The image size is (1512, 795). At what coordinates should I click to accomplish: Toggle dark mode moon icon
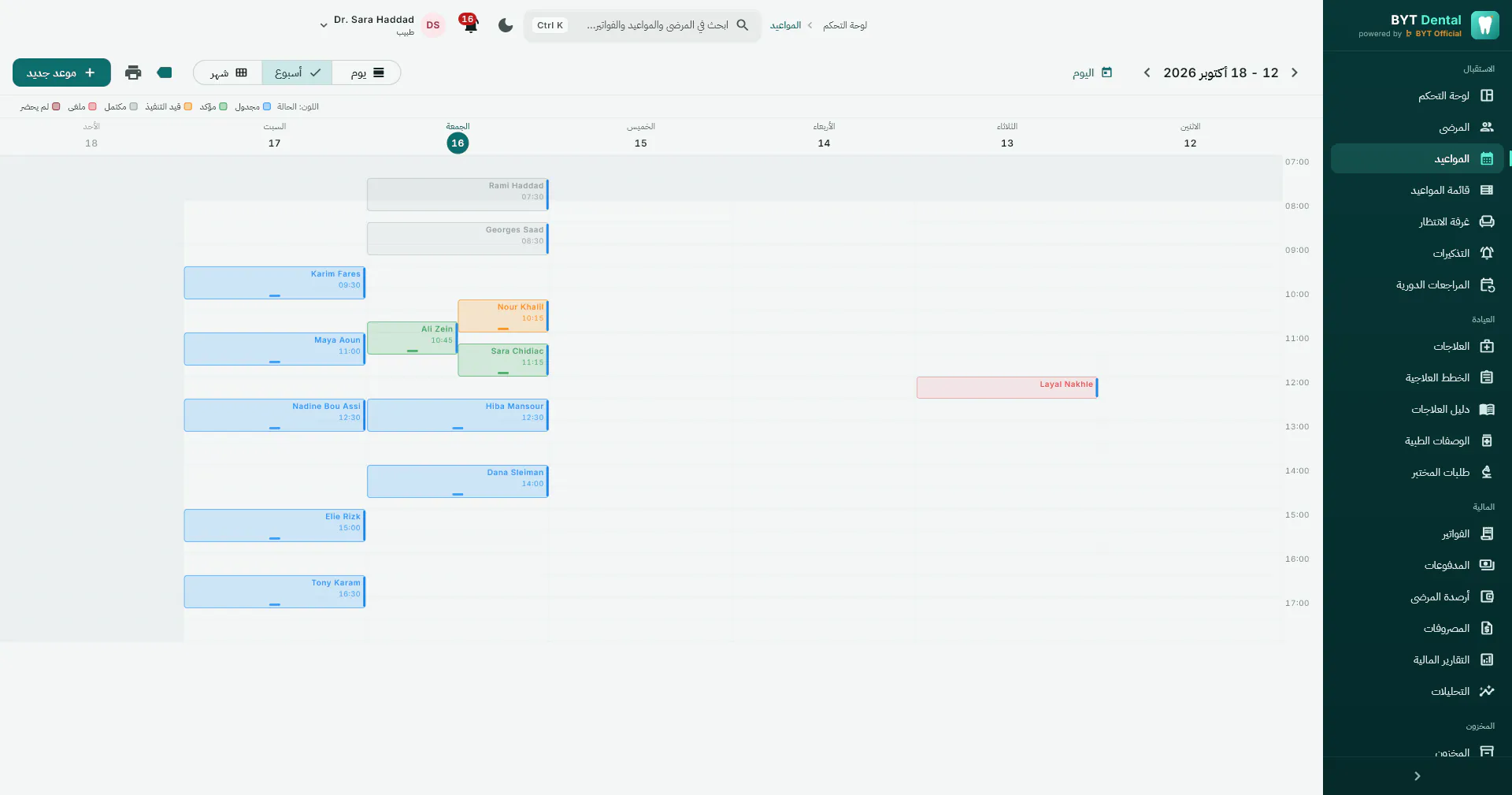pos(506,25)
